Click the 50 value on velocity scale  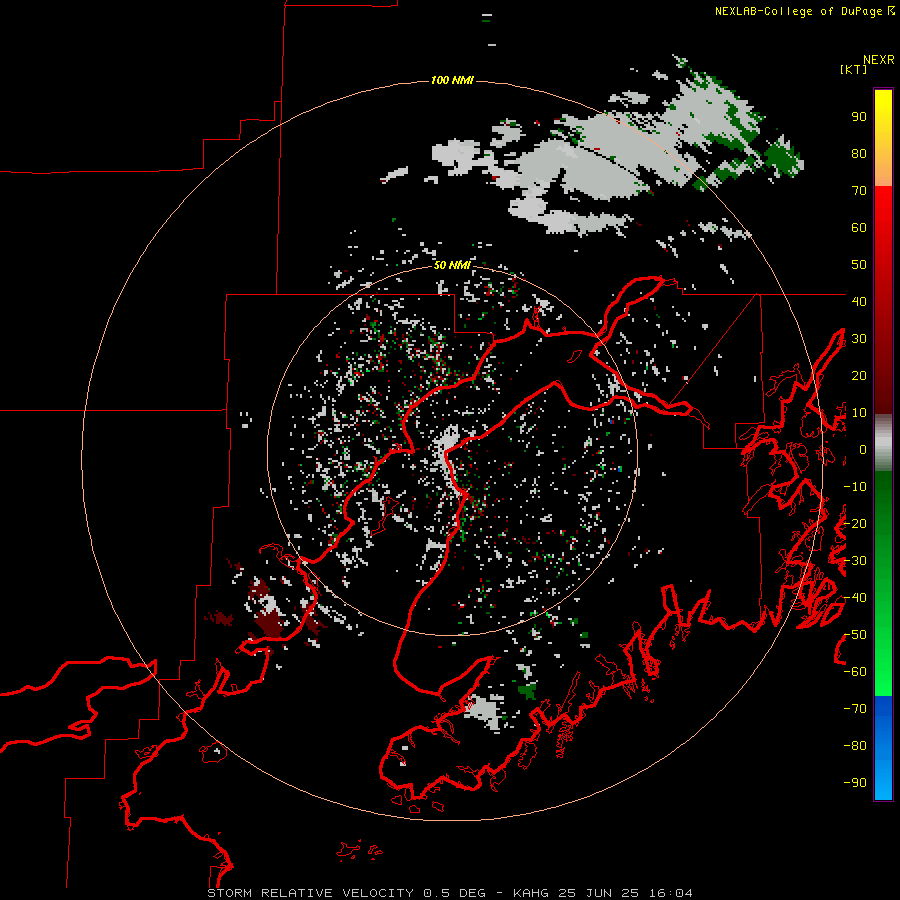coord(859,265)
